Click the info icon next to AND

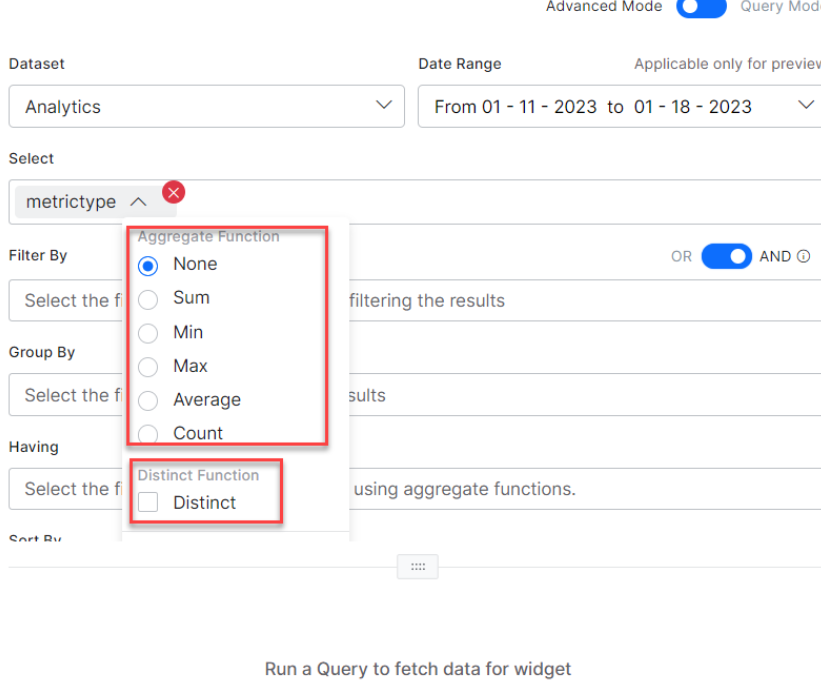[x=803, y=257]
